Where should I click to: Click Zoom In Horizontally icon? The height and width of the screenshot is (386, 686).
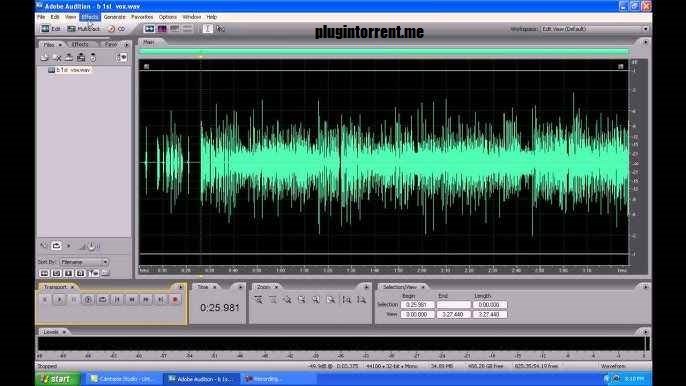click(x=259, y=300)
